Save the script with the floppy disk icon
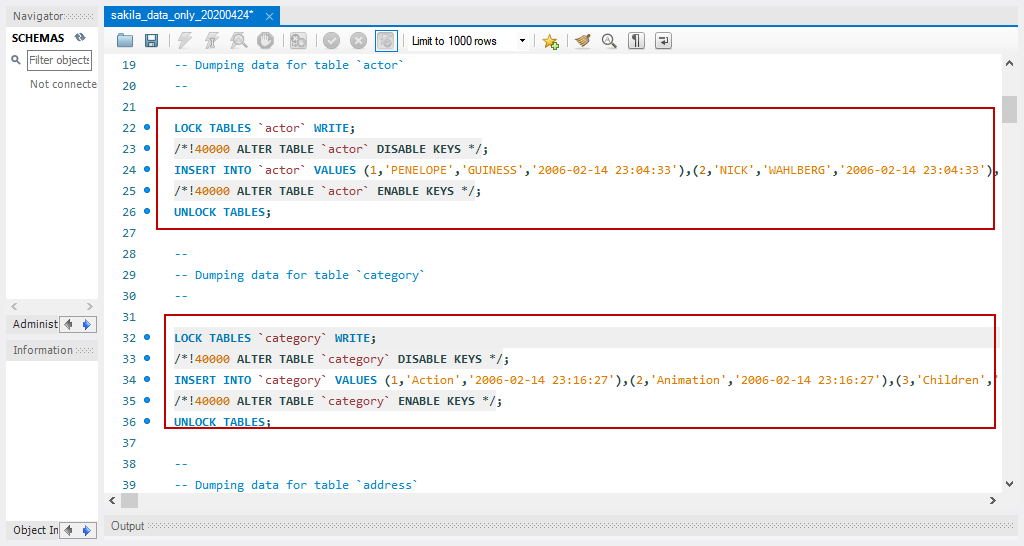This screenshot has width=1024, height=546. (151, 41)
